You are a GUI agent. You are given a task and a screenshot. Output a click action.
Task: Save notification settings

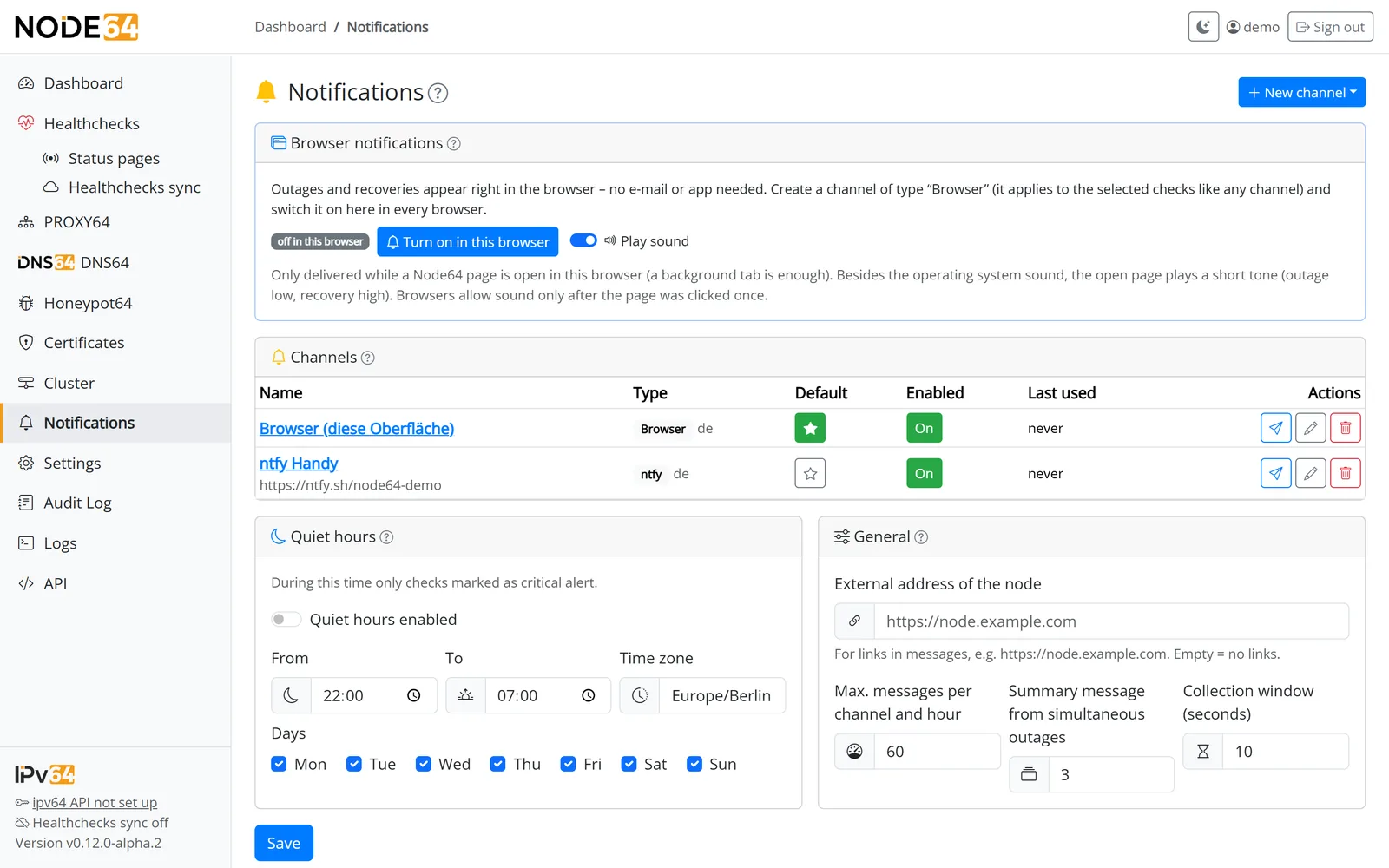(x=284, y=843)
